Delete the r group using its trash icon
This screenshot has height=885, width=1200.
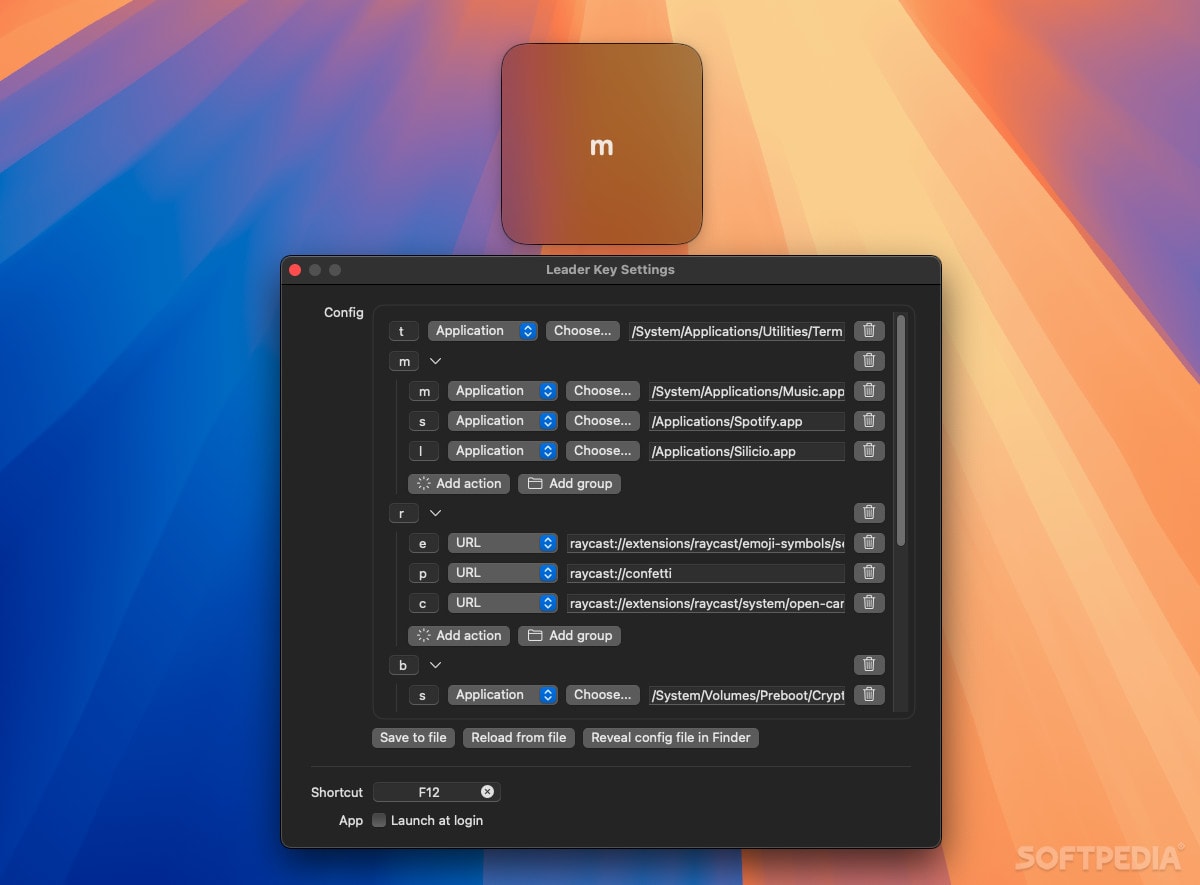[x=869, y=513]
